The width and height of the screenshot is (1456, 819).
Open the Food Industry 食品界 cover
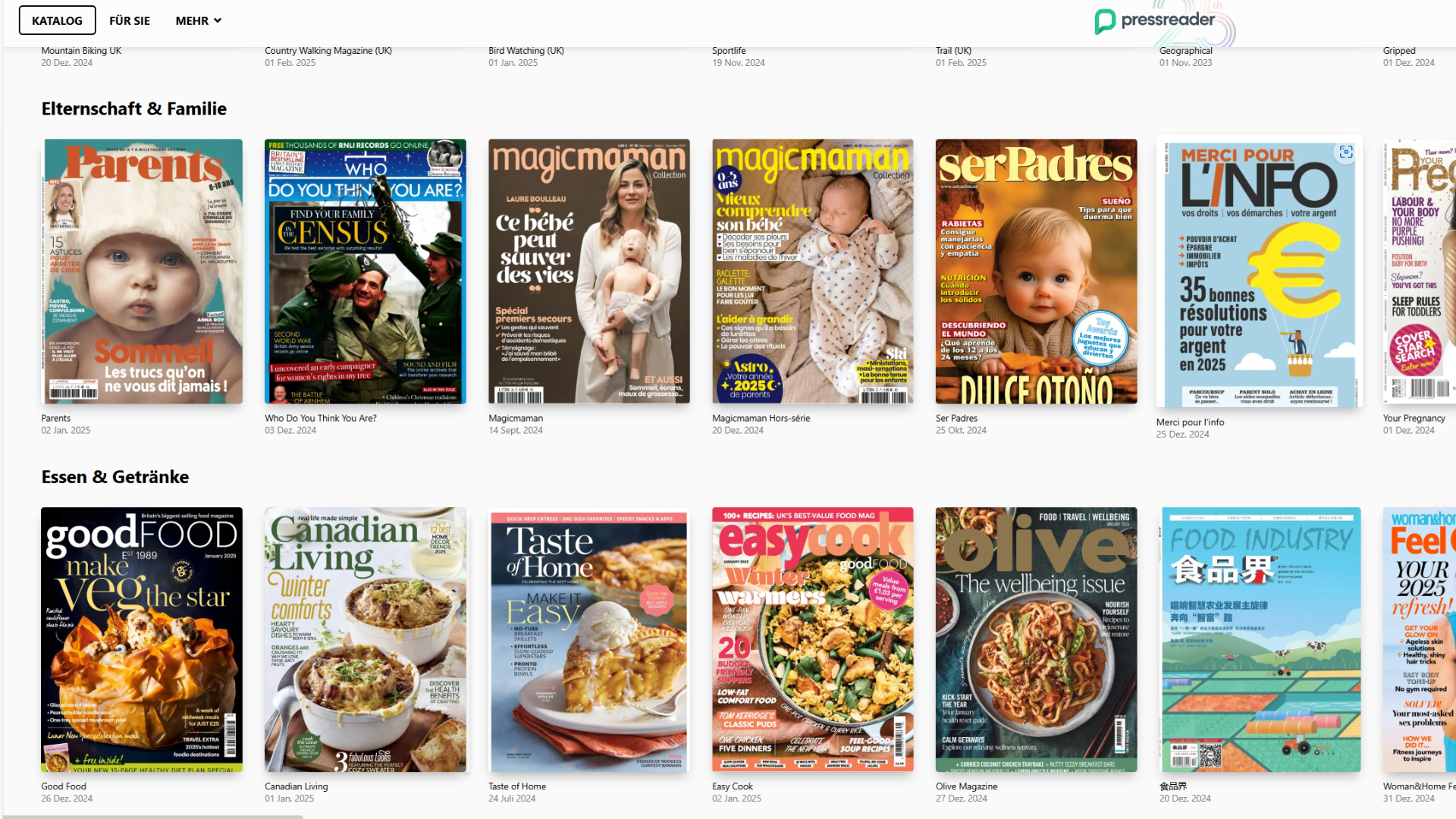tap(1260, 639)
